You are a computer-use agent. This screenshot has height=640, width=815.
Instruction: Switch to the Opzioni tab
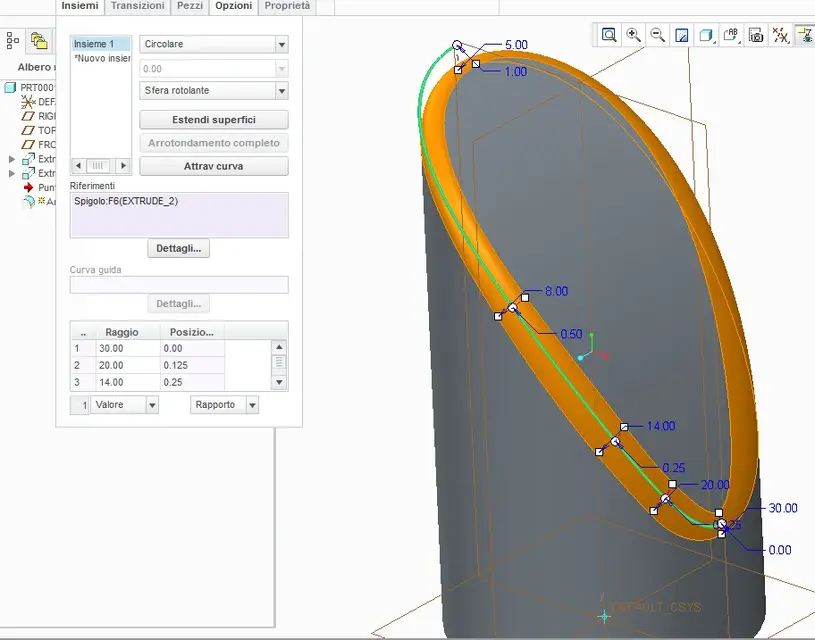[x=233, y=6]
